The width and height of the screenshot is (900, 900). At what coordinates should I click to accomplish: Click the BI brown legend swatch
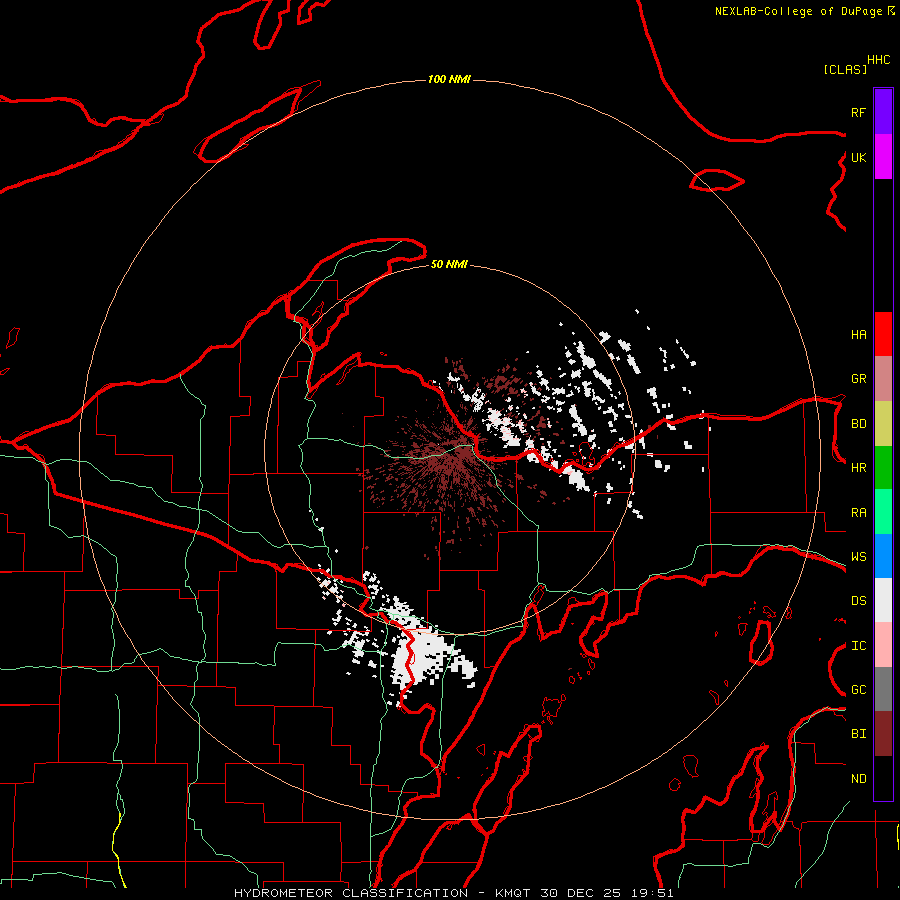883,734
